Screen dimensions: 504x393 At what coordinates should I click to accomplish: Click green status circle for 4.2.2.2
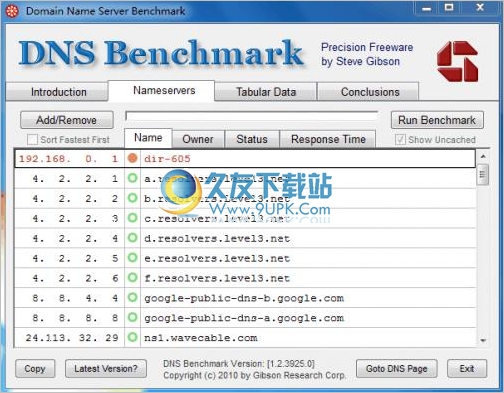point(132,198)
